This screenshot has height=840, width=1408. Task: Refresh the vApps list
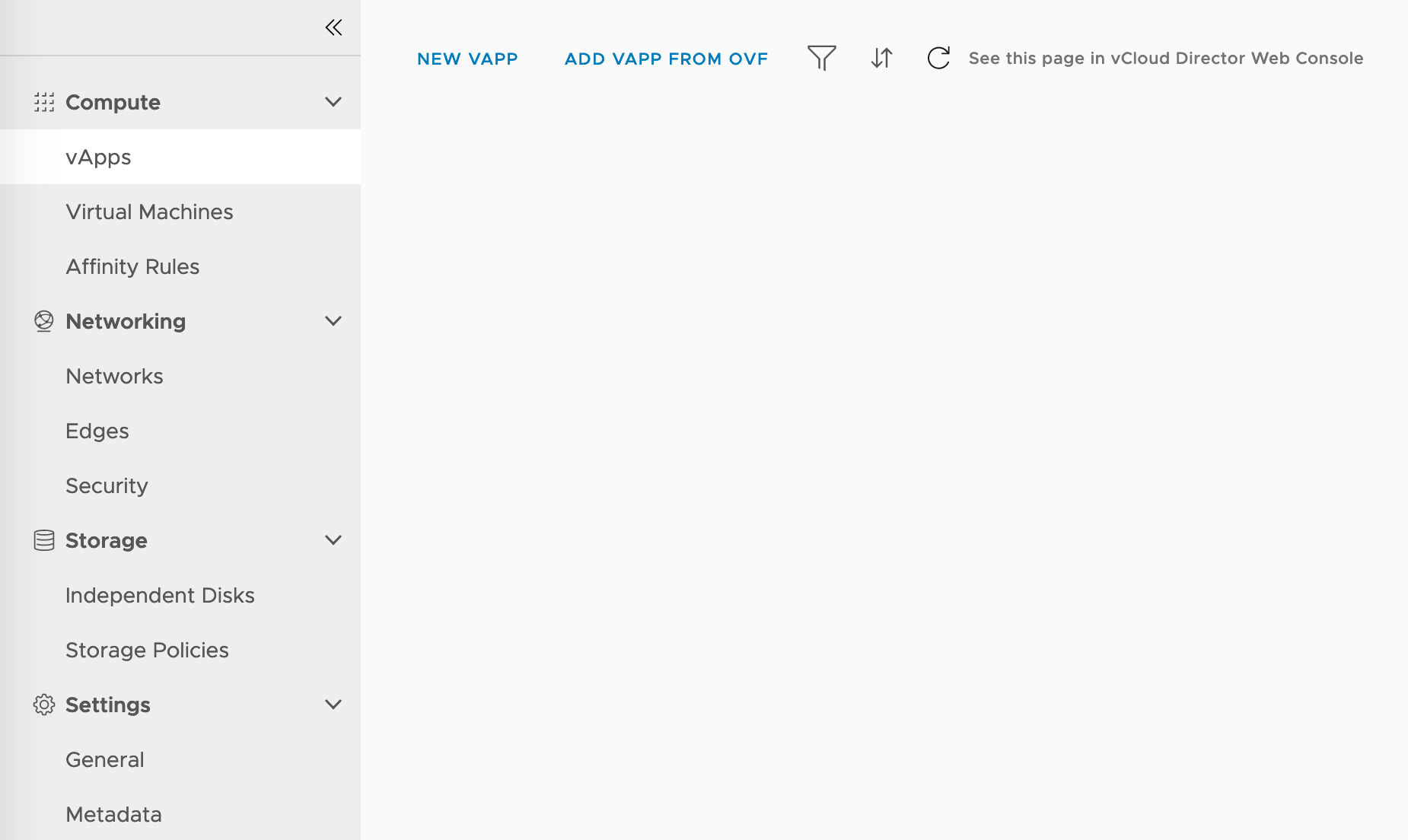938,58
